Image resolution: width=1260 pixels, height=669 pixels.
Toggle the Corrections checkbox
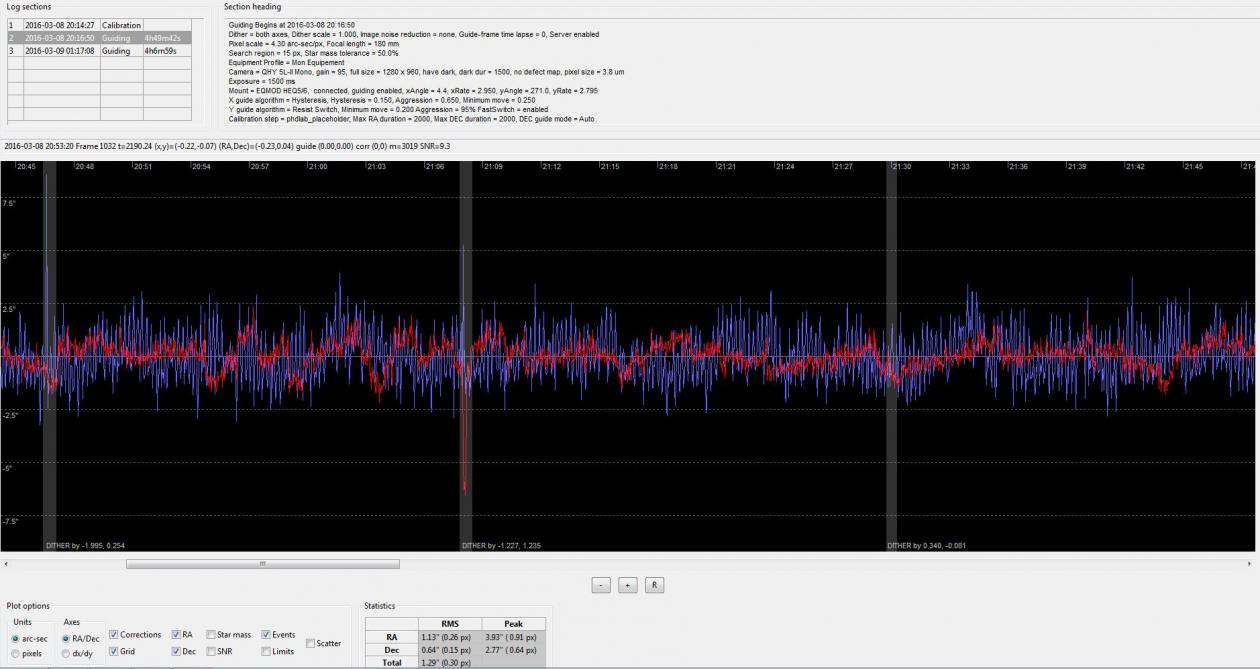click(114, 635)
